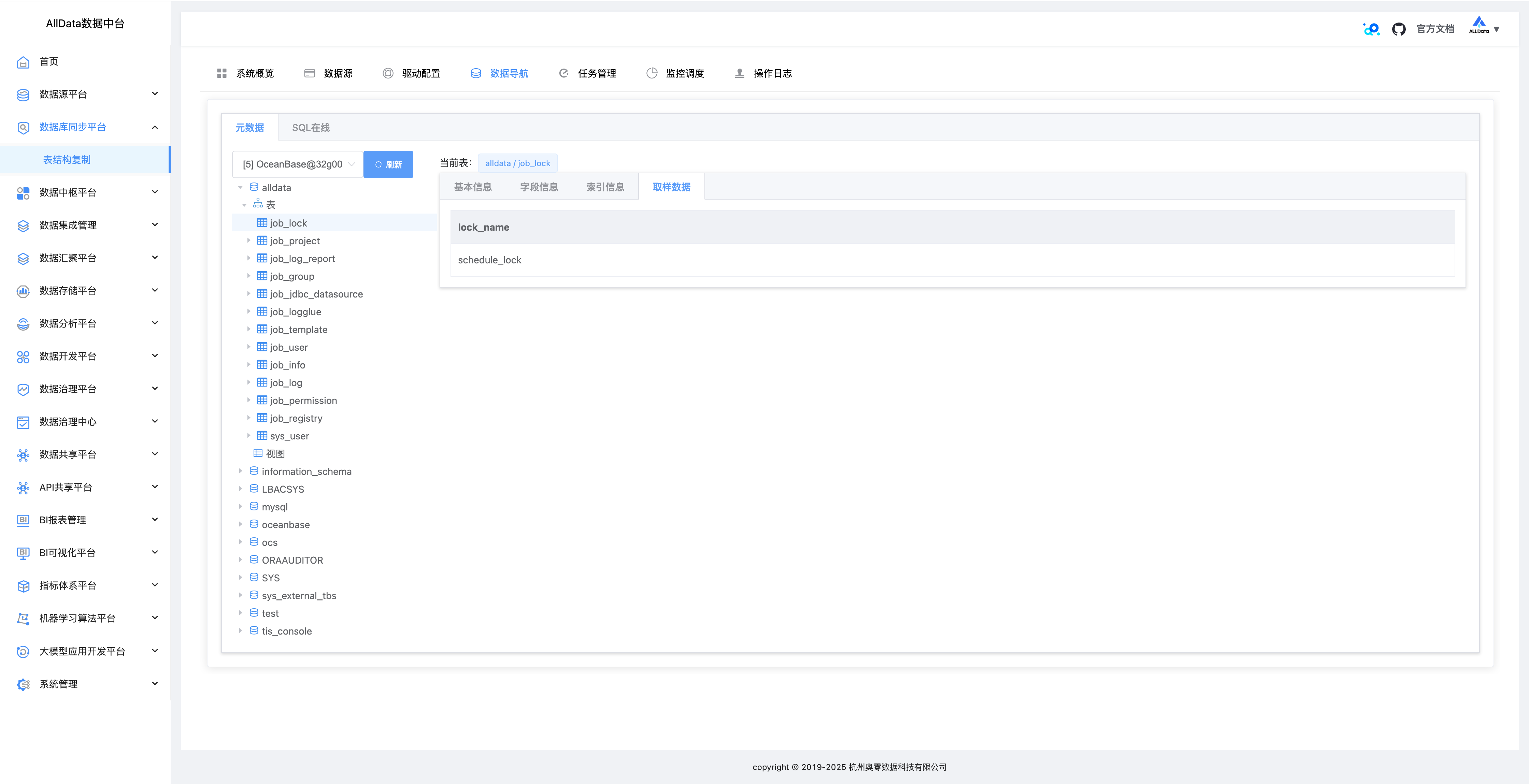Open the 索引信息 tab

point(605,187)
